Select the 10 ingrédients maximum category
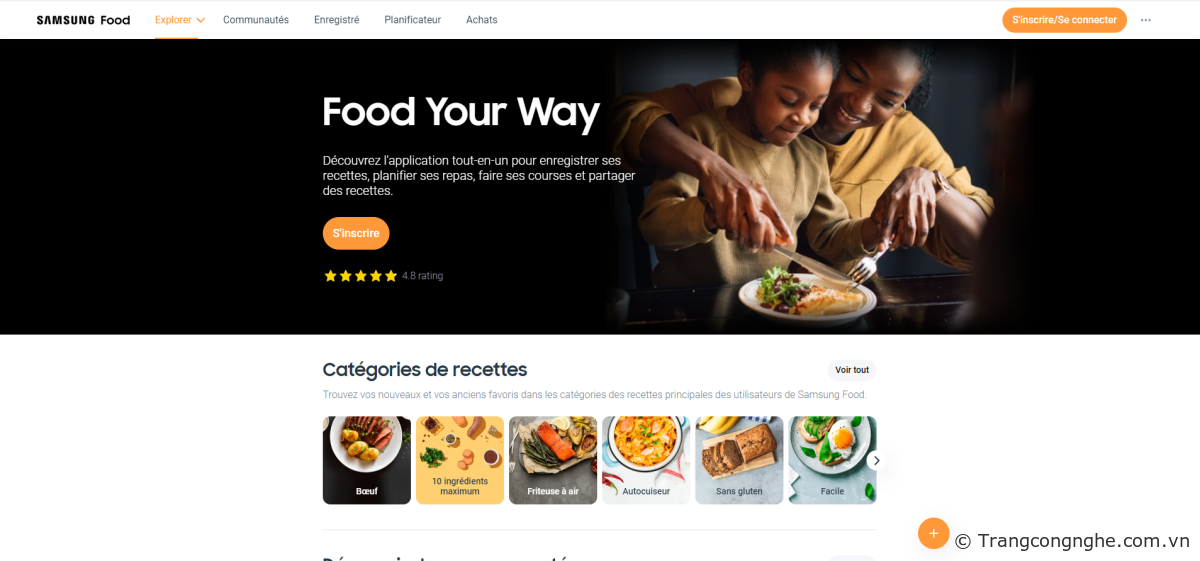 point(460,460)
